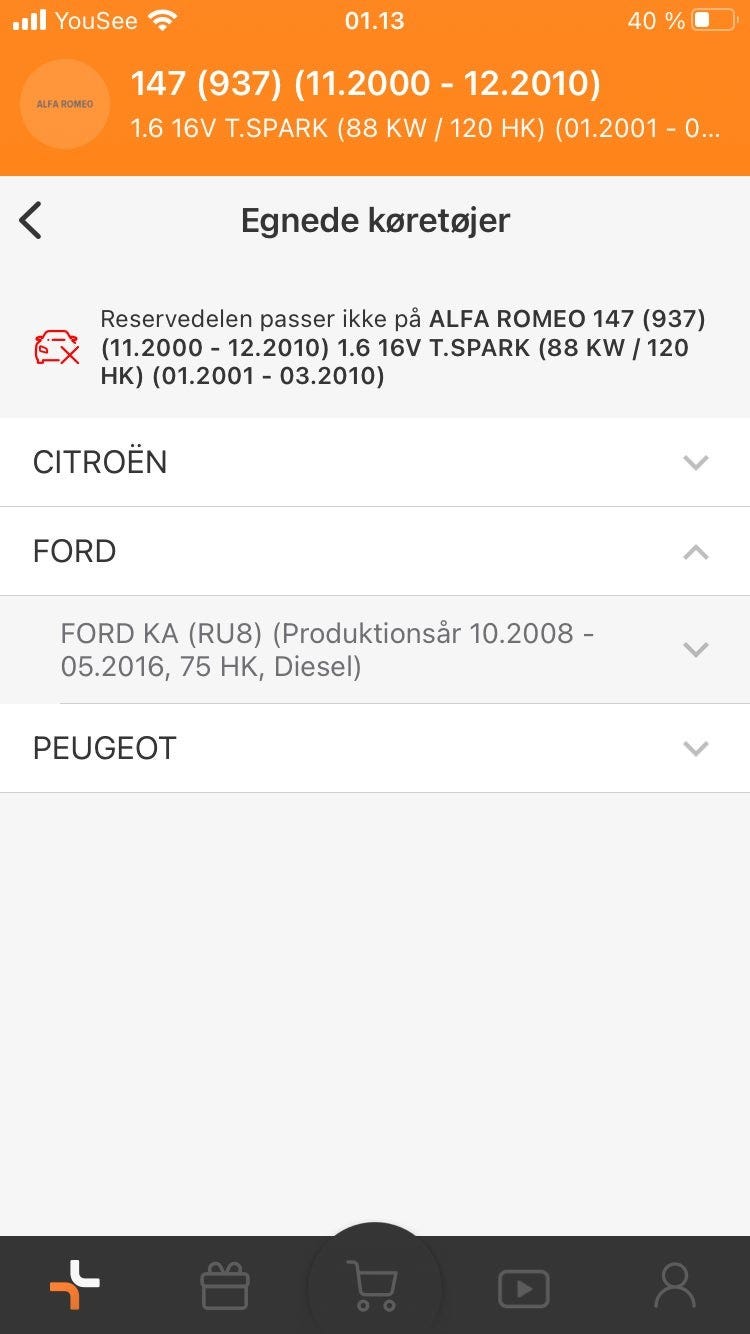Open the user profile tab
Image resolution: width=750 pixels, height=1334 pixels.
(674, 1286)
